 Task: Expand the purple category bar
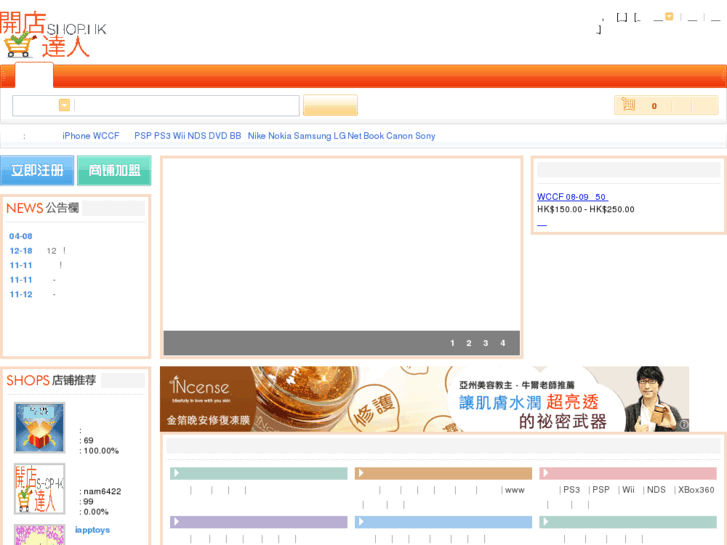click(259, 522)
